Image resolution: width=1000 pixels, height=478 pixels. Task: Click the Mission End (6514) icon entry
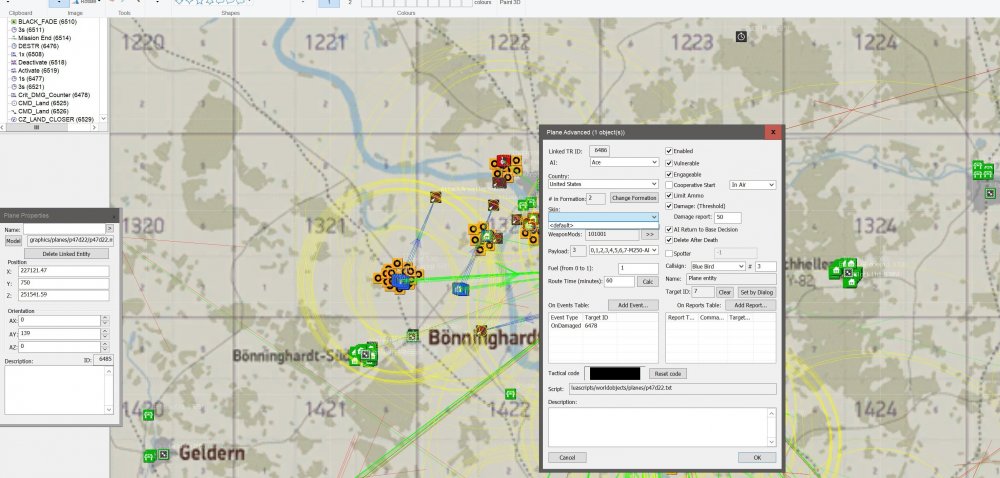pos(13,37)
